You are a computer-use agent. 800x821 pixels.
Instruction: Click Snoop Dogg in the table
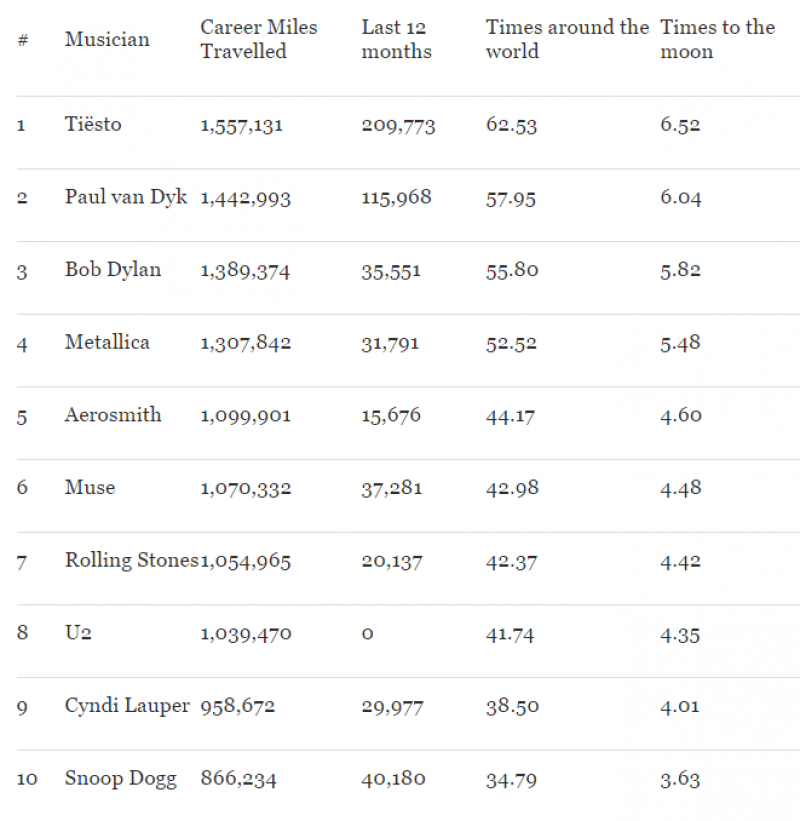click(121, 779)
